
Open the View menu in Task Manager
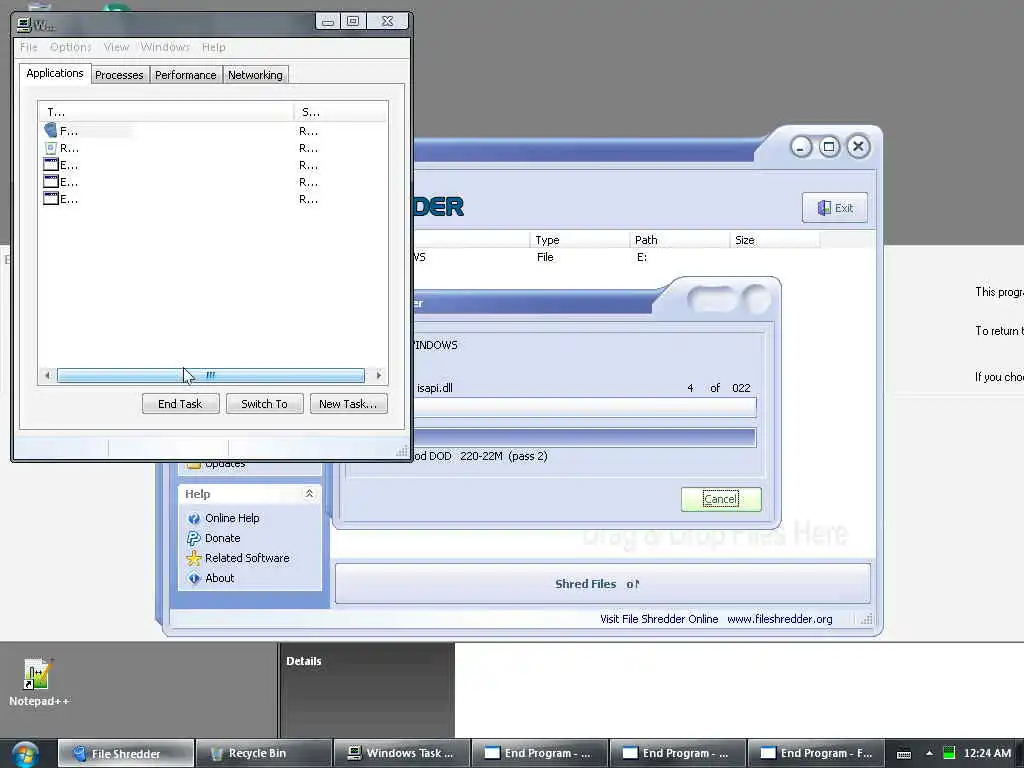pyautogui.click(x=116, y=47)
